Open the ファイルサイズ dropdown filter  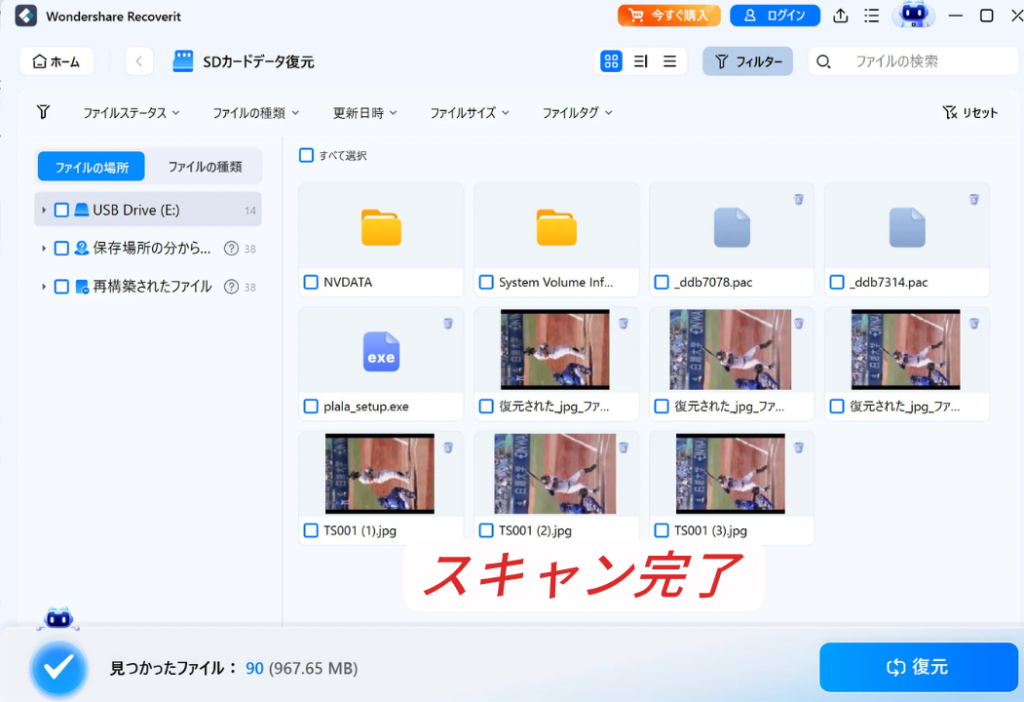coord(469,113)
